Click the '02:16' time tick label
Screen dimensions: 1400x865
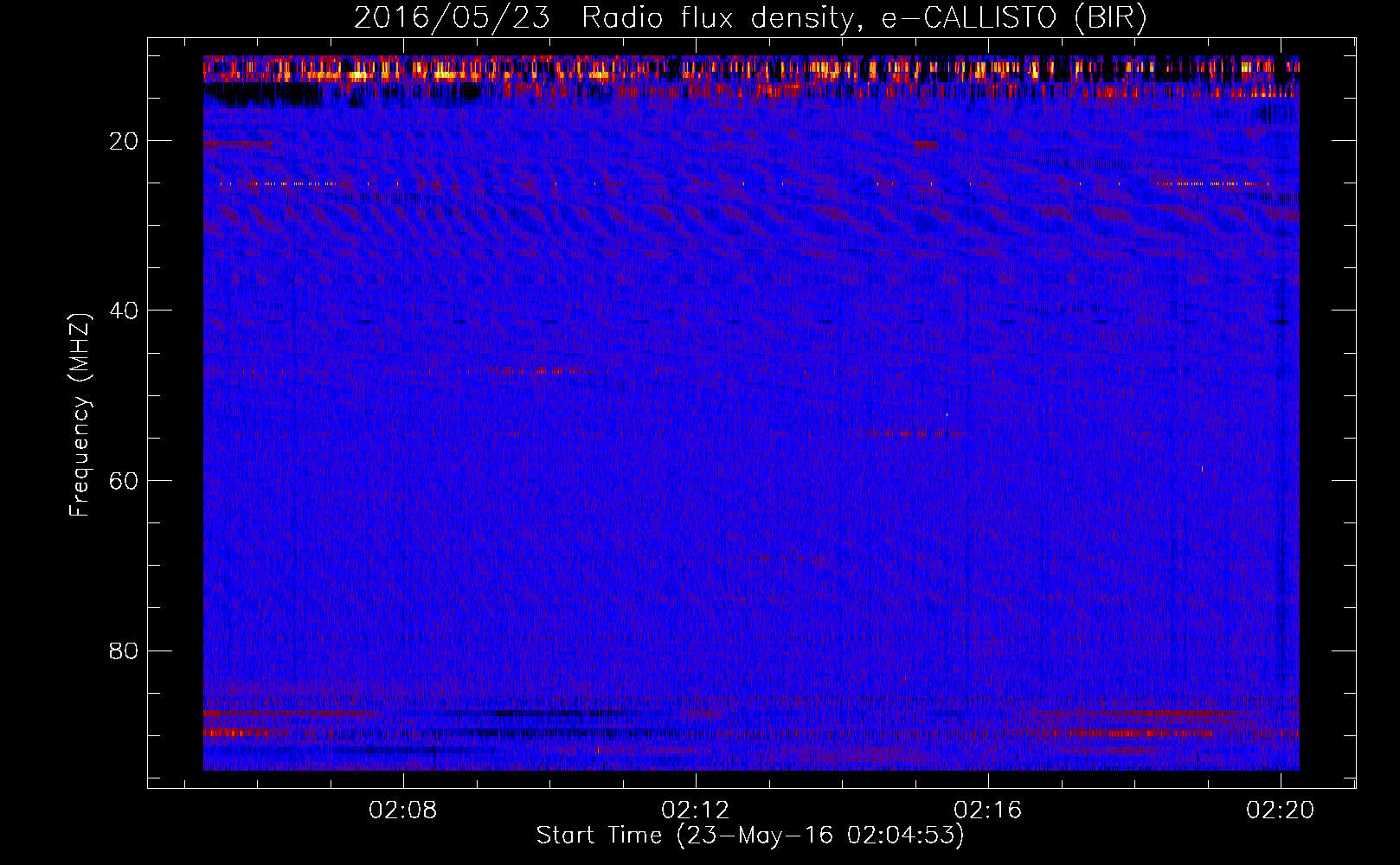tap(988, 811)
